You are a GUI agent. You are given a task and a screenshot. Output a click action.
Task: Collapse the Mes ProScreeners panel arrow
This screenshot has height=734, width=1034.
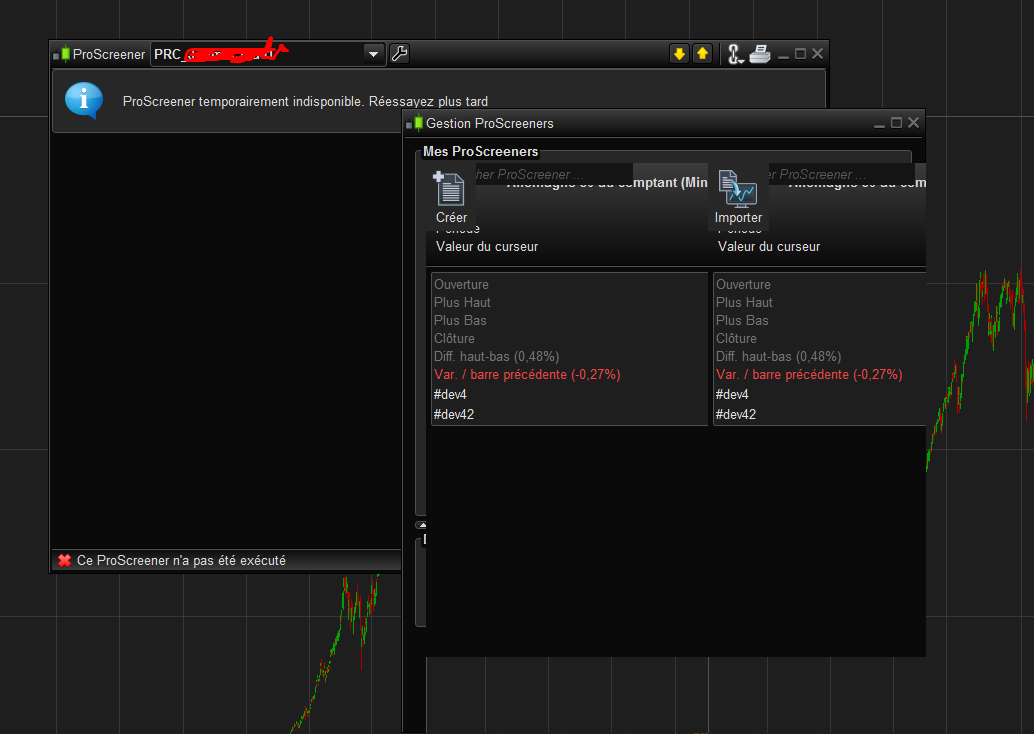421,526
